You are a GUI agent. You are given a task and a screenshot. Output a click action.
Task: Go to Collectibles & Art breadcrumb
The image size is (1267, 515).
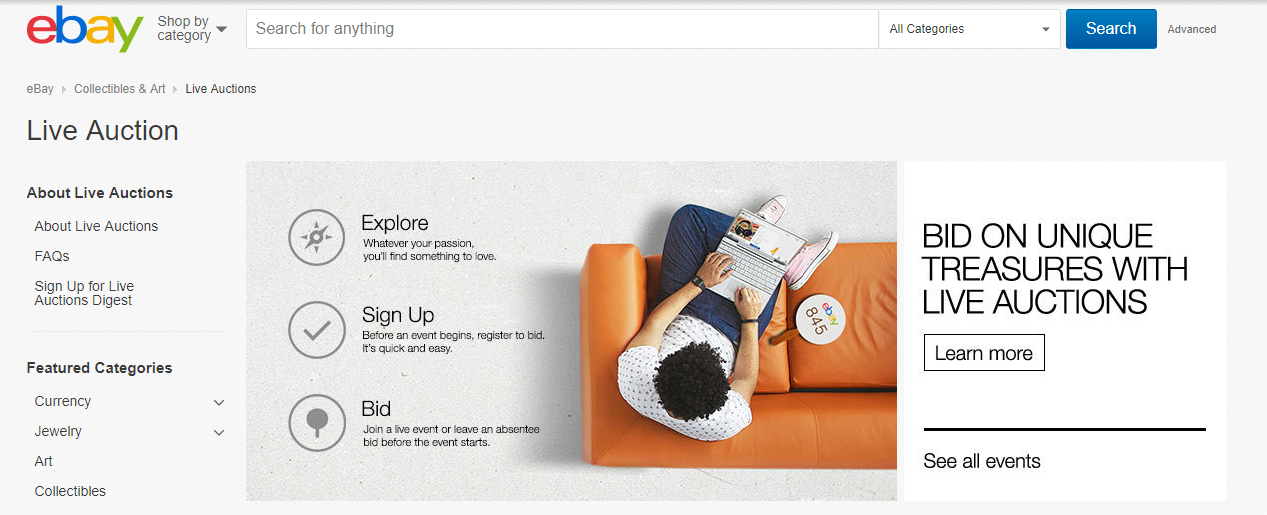point(120,89)
